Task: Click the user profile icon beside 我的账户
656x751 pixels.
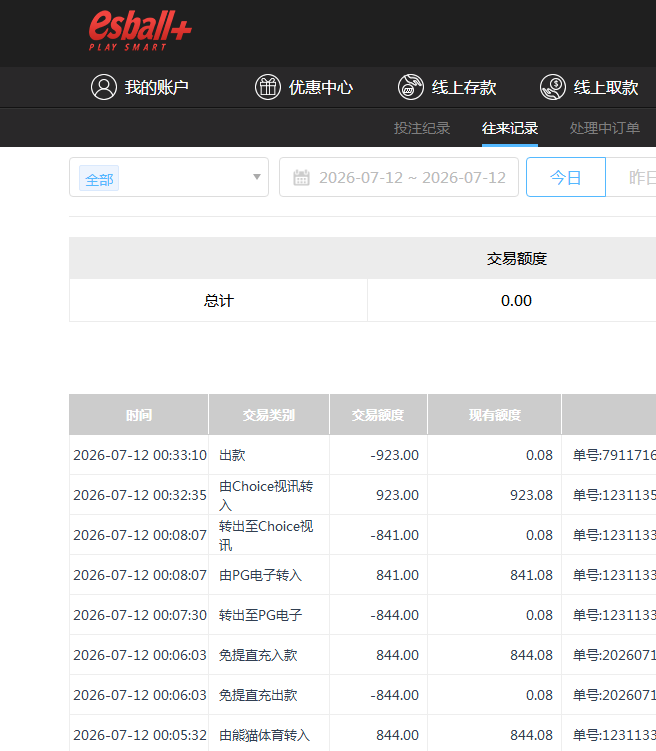Action: (x=104, y=87)
